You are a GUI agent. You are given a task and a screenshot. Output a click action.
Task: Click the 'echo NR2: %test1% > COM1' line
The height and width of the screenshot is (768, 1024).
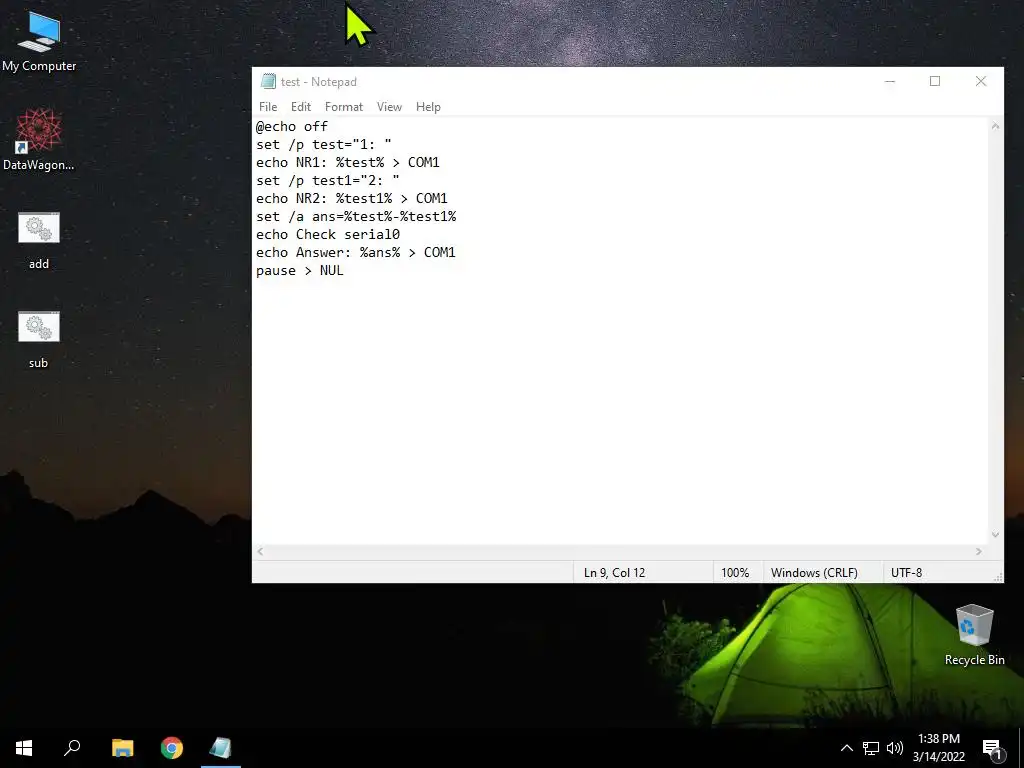[x=351, y=198]
